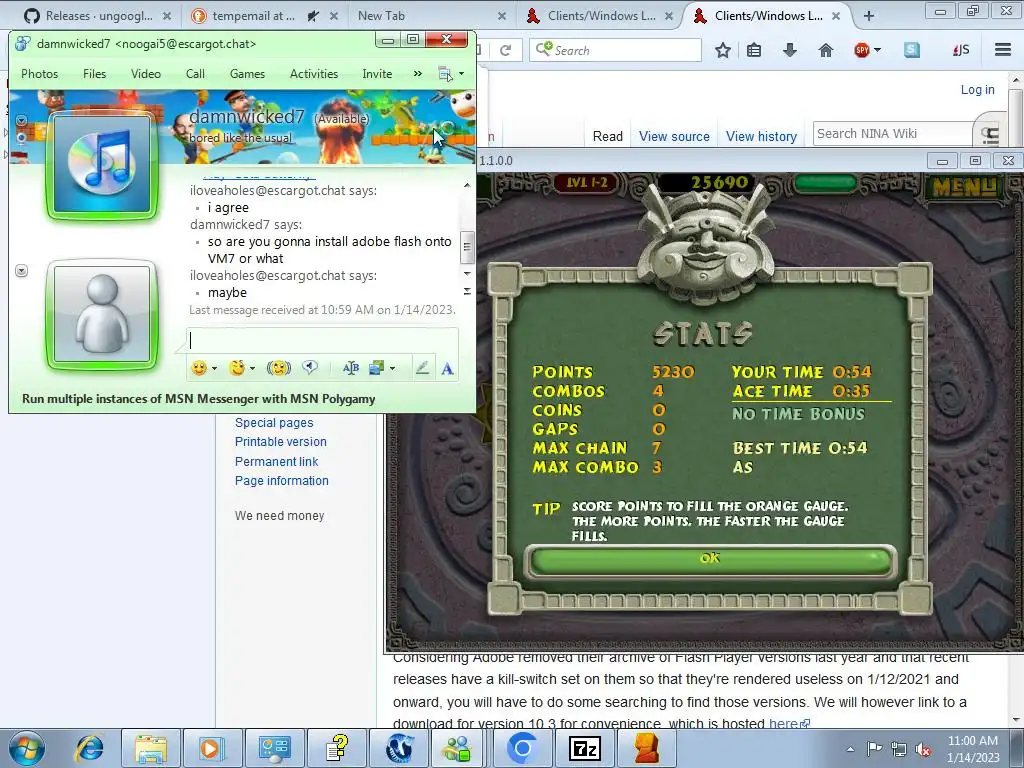Click Invite in the Messenger menu

(x=377, y=74)
